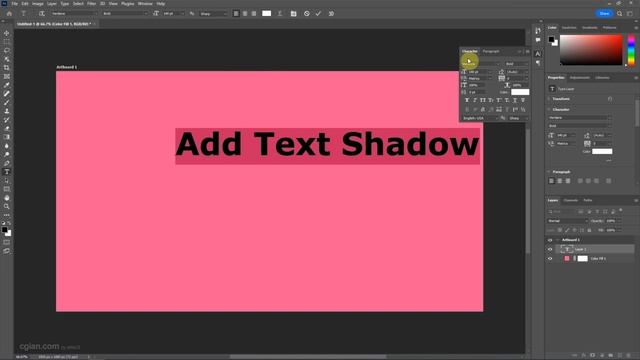640x360 pixels.
Task: Collapse Artboard 1 group in Layers
Action: coord(558,240)
